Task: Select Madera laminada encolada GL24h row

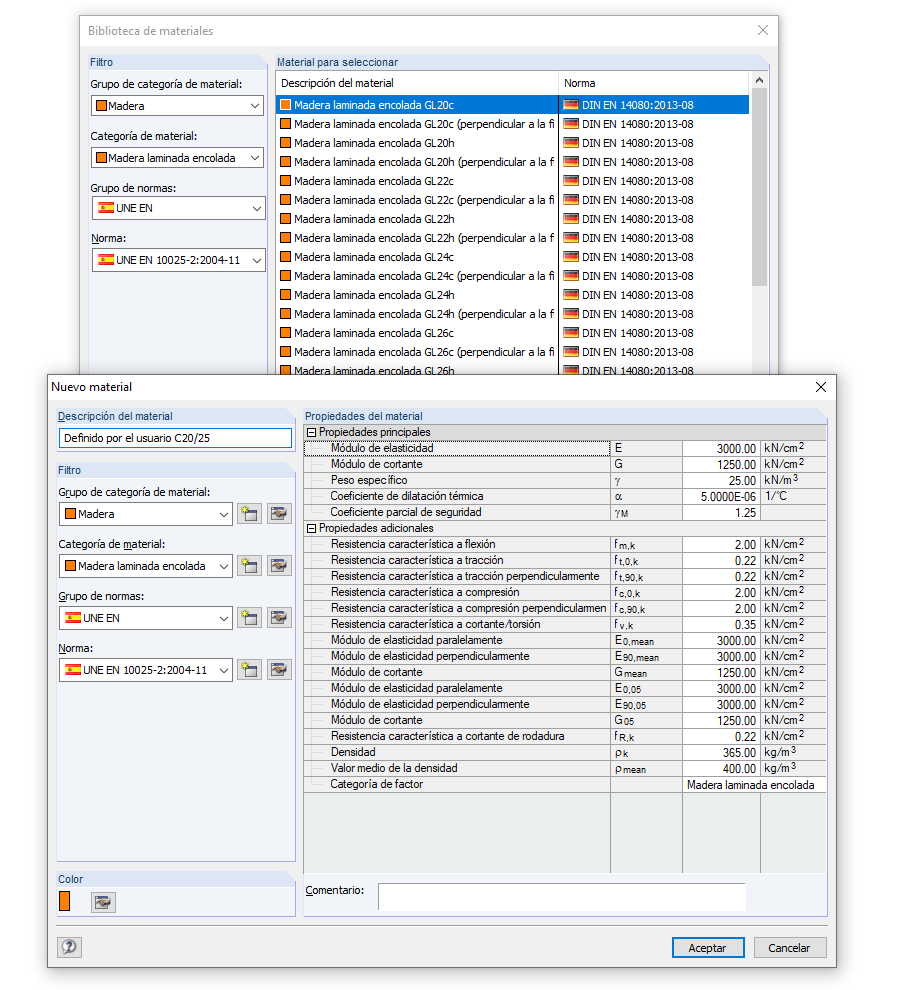Action: 512,295
